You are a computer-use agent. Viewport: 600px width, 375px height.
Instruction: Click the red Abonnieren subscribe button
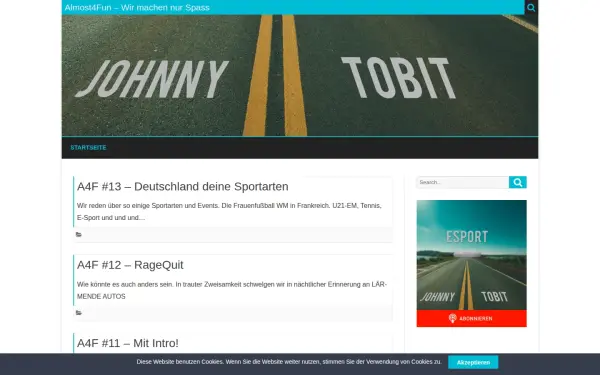[x=471, y=318]
